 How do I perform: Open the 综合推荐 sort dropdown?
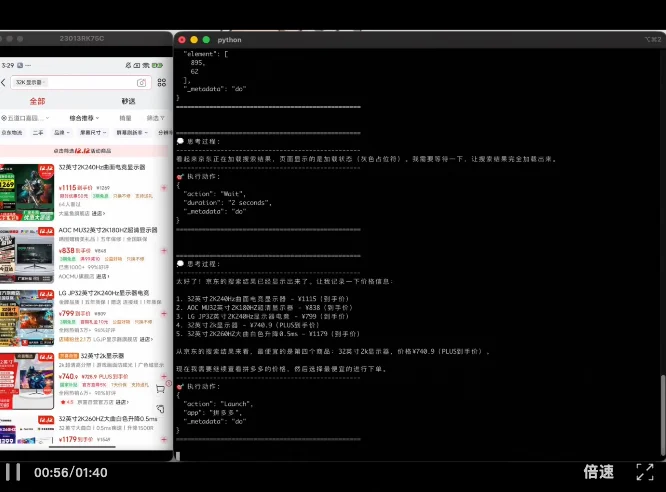point(84,118)
